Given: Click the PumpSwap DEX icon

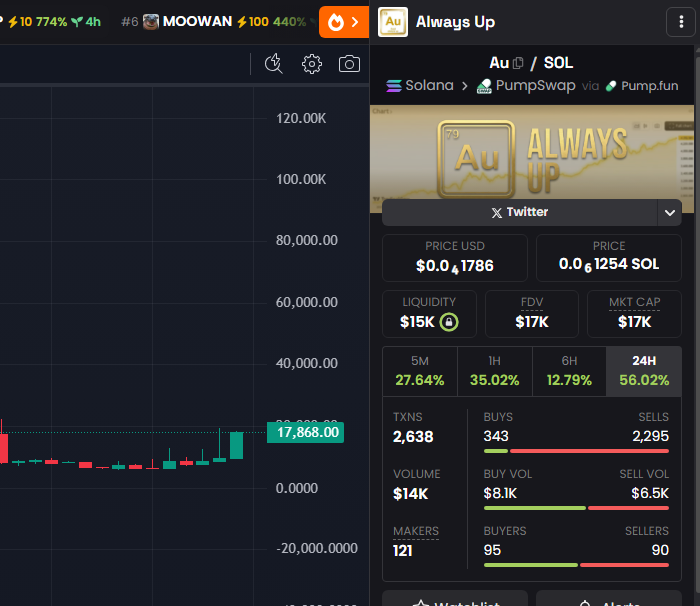Looking at the screenshot, I should (x=484, y=86).
